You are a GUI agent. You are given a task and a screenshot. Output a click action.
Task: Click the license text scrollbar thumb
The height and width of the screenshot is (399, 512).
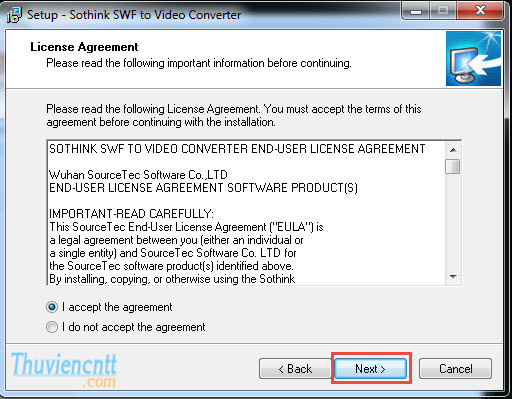[x=453, y=166]
